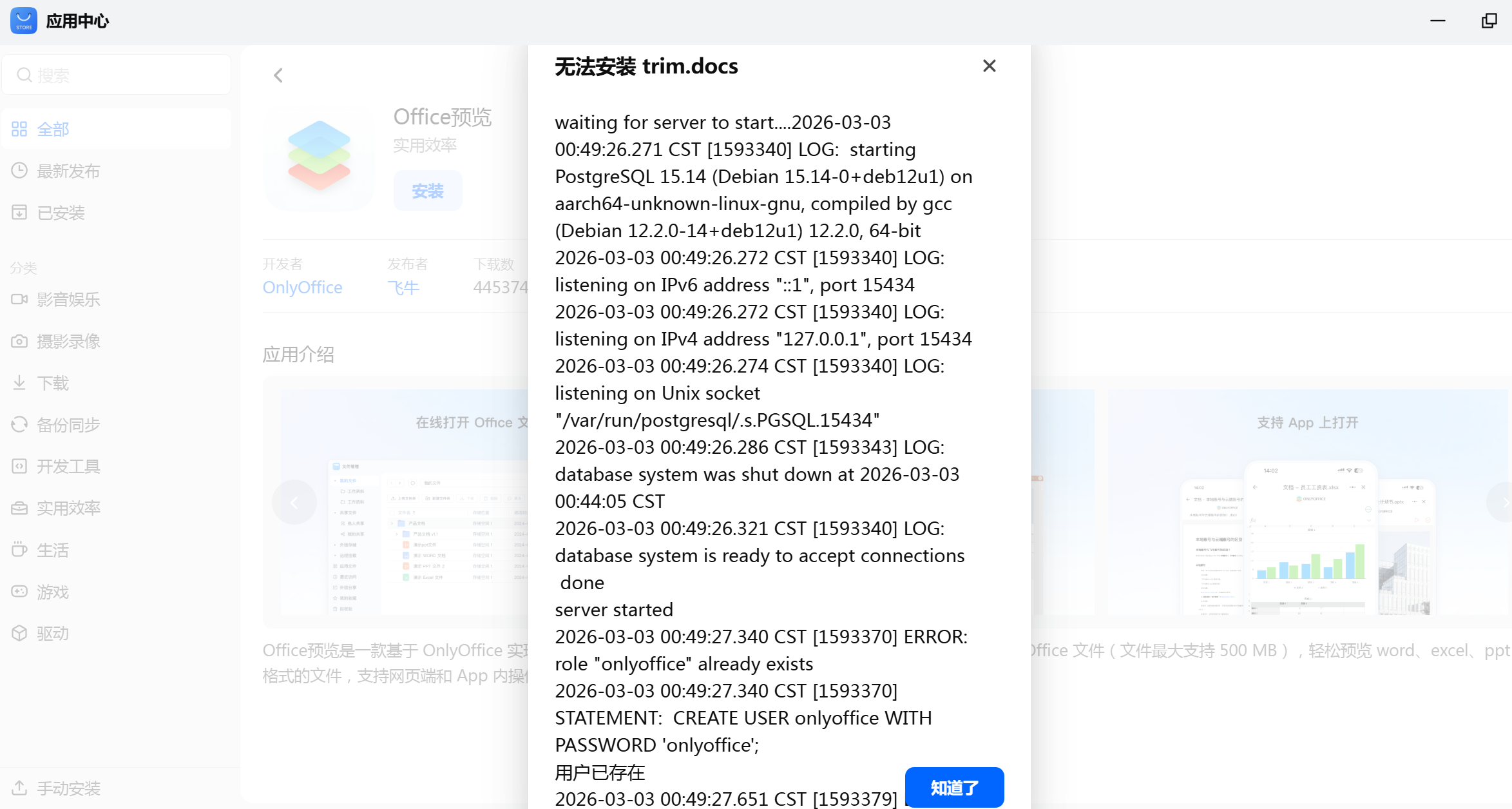Select the 全部 category in sidebar
Viewport: 1512px width, 809px height.
(53, 130)
